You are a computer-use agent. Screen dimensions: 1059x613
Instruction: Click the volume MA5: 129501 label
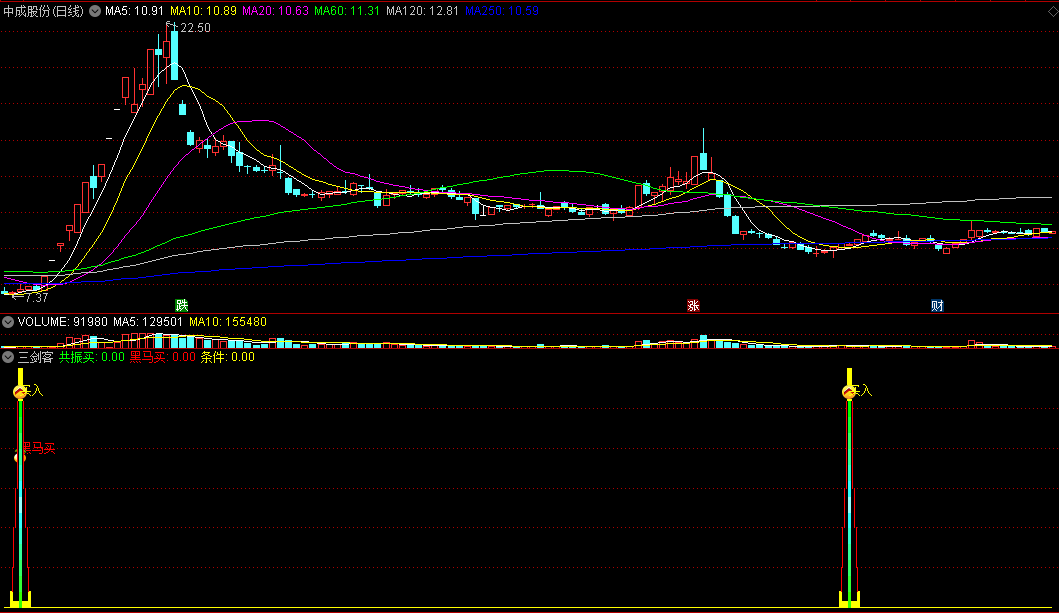click(x=148, y=322)
